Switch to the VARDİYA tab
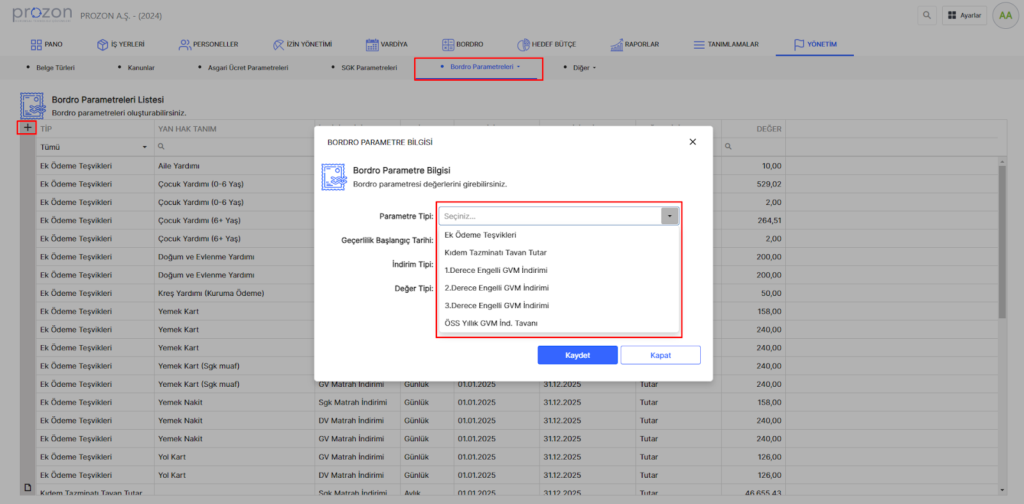 click(x=386, y=45)
